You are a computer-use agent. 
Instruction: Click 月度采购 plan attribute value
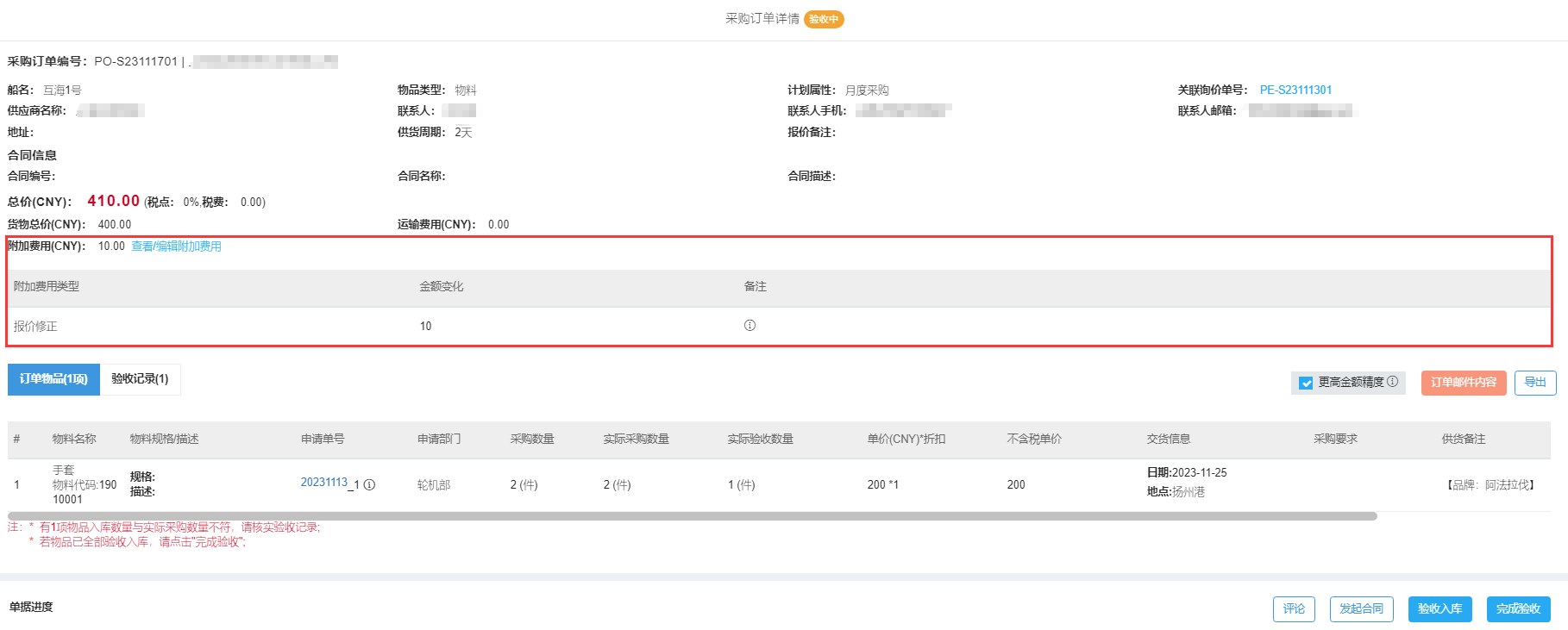(867, 90)
